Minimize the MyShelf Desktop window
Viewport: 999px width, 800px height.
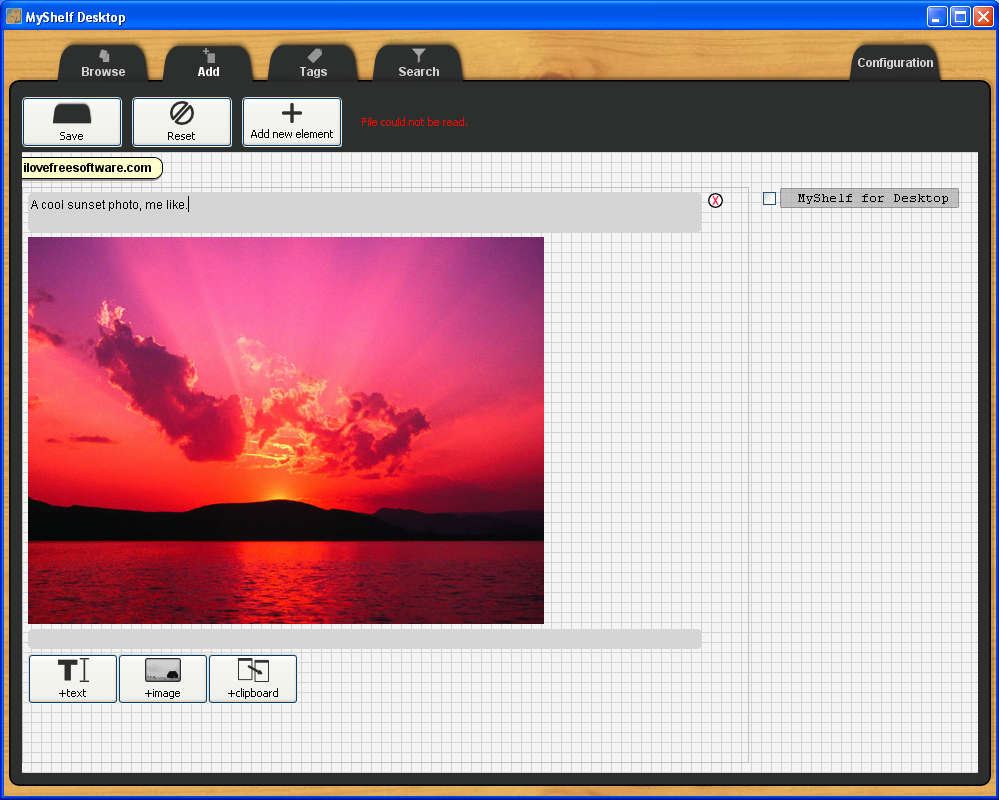coord(937,17)
